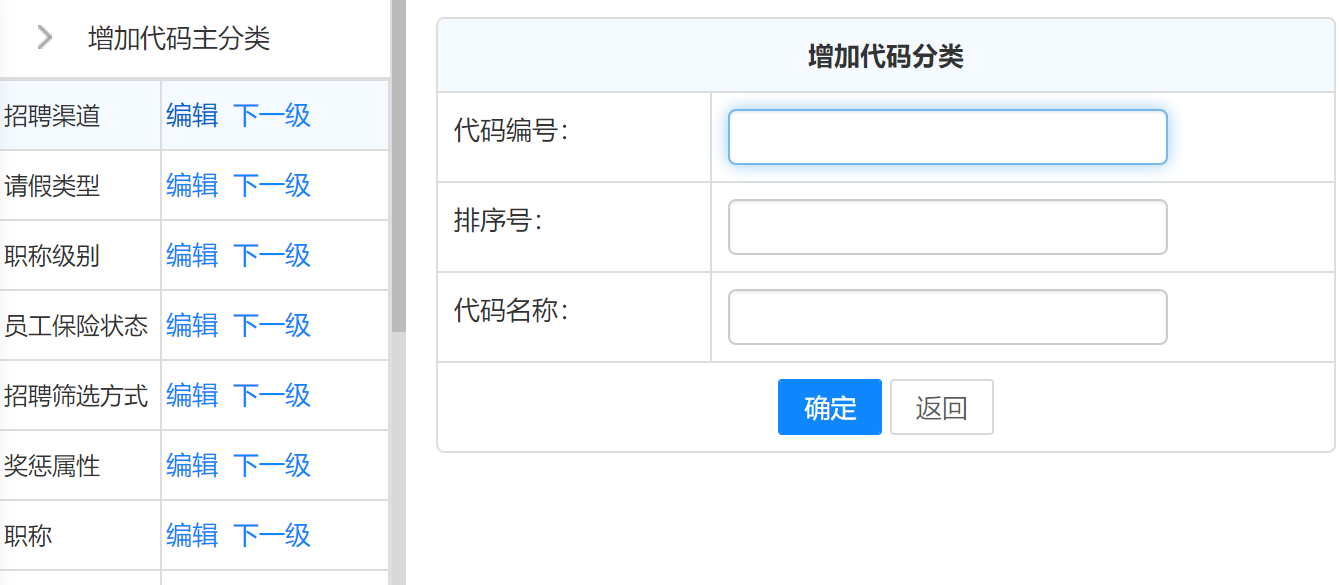This screenshot has width=1339, height=585.
Task: Edit the 员工保险状态 category
Action: pos(192,326)
